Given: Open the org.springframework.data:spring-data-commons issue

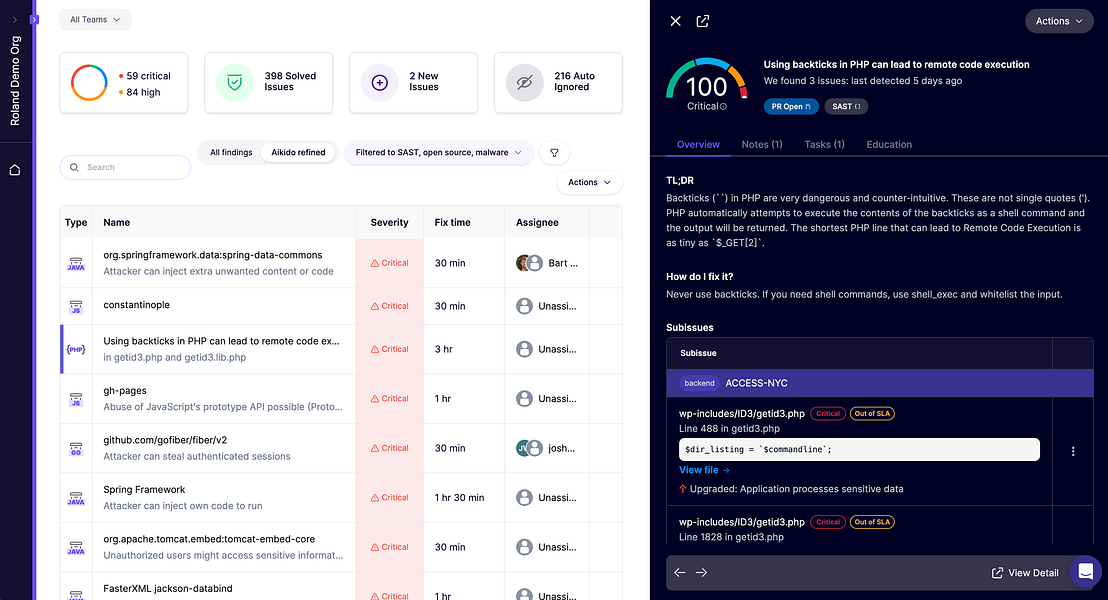Looking at the screenshot, I should tap(213, 255).
